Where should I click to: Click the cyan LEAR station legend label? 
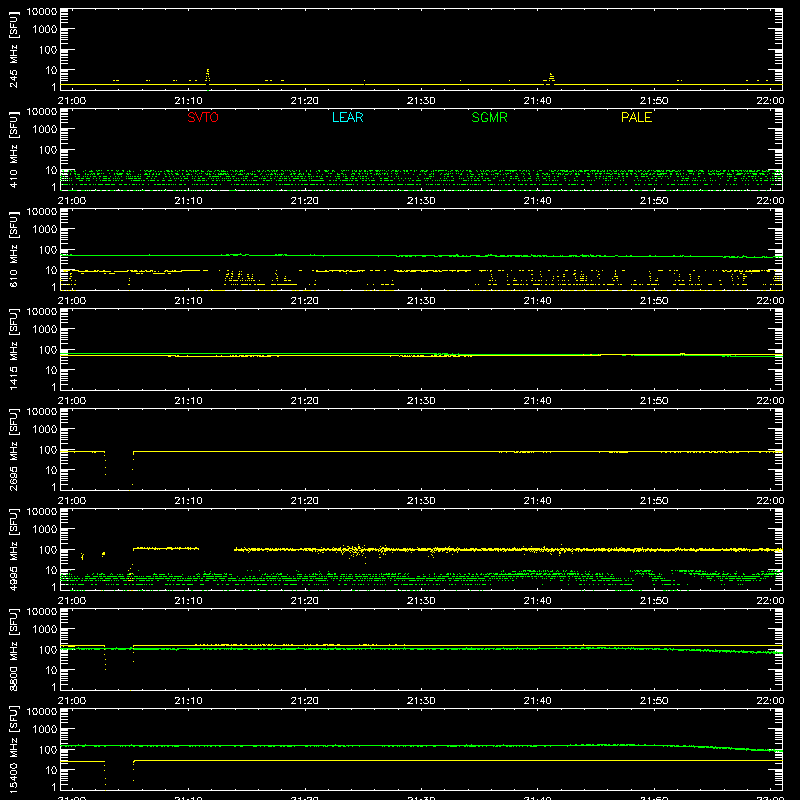point(347,117)
